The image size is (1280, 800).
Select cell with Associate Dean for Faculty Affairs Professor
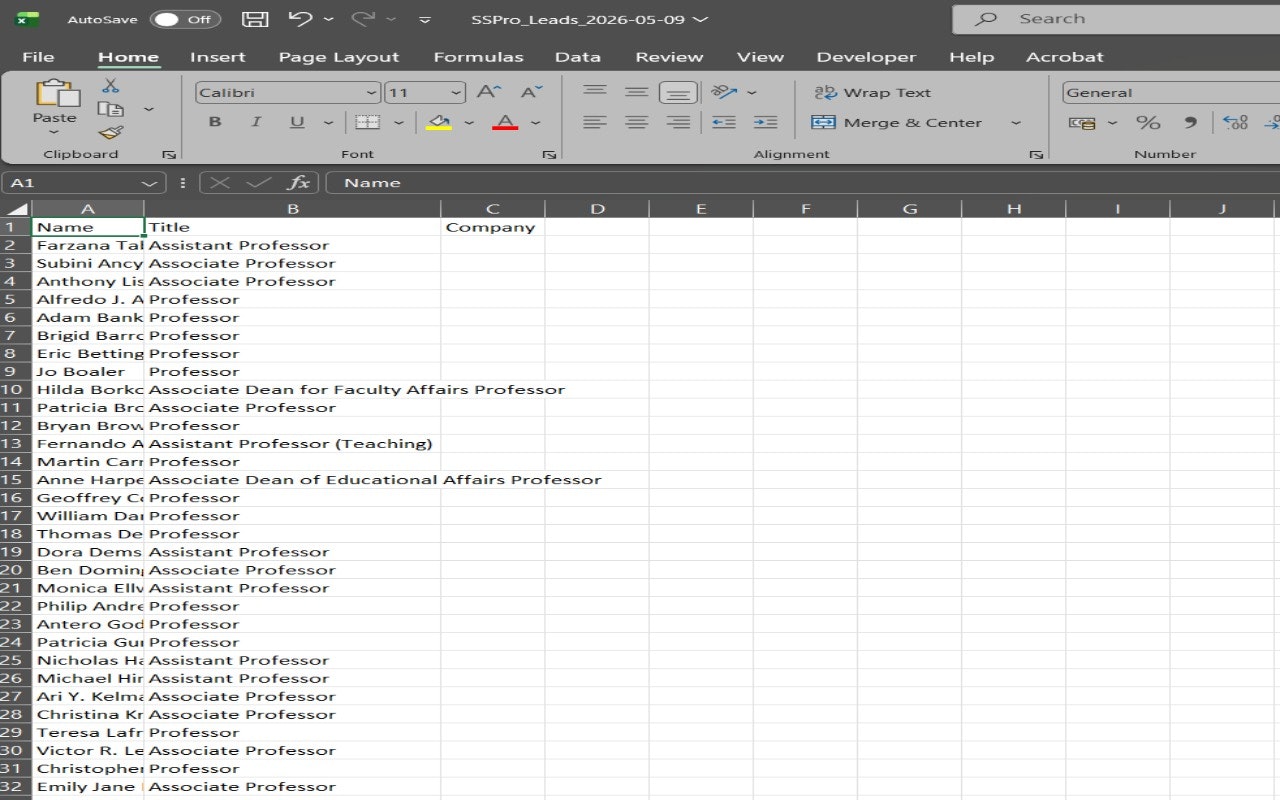click(293, 390)
